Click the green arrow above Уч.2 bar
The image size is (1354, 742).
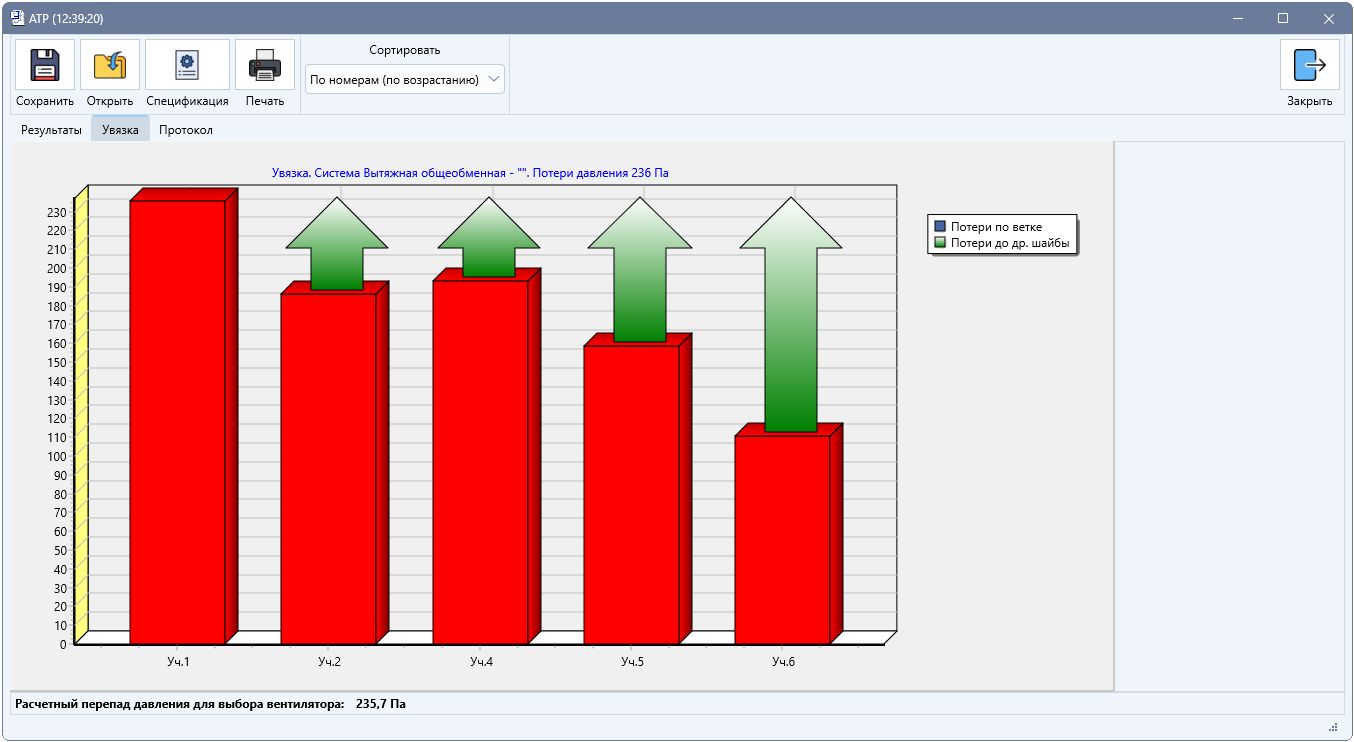click(337, 243)
